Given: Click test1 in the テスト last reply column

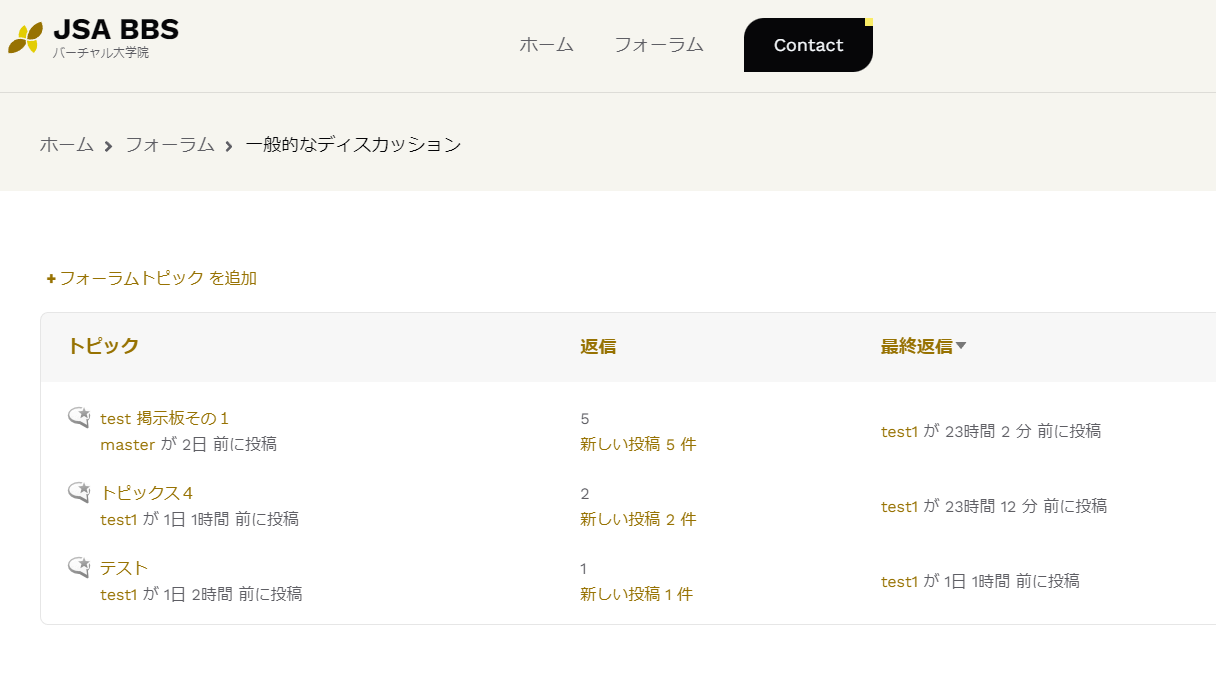Looking at the screenshot, I should (899, 581).
